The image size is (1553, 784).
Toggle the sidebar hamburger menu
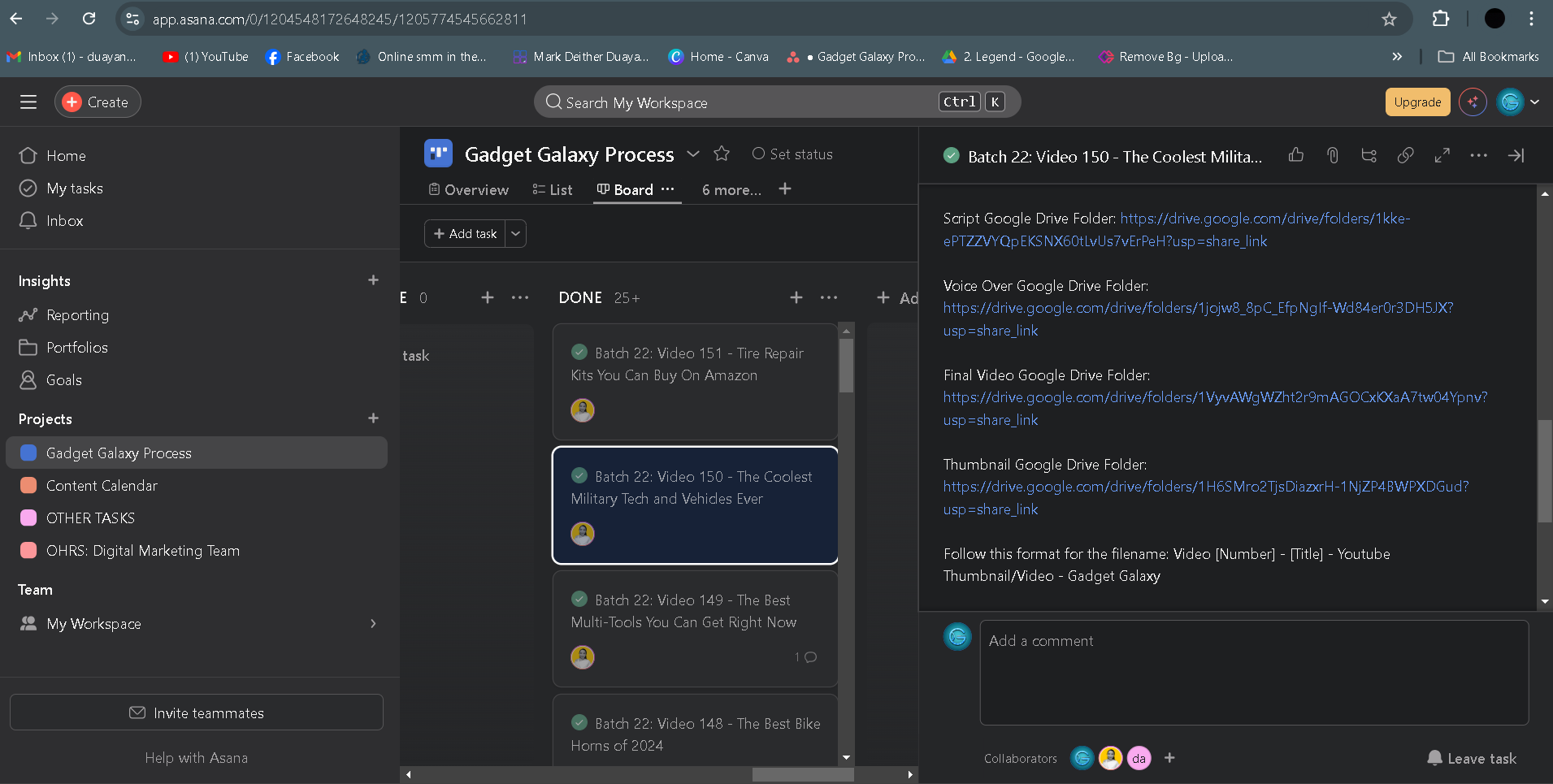[x=28, y=102]
